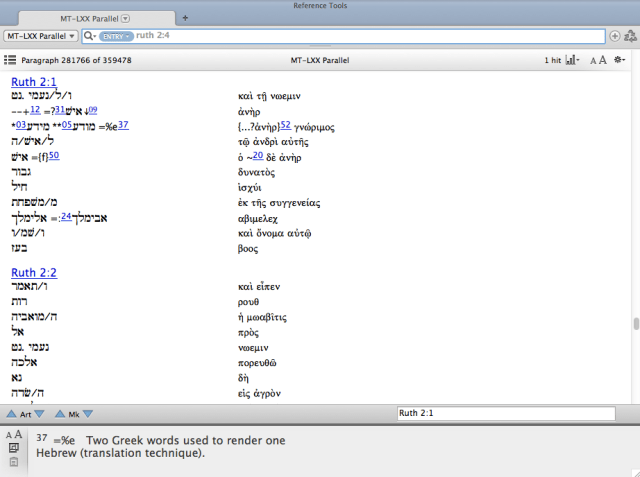The height and width of the screenshot is (477, 640).
Task: Click the lock icon in Instant Details pane
Action: (x=14, y=462)
